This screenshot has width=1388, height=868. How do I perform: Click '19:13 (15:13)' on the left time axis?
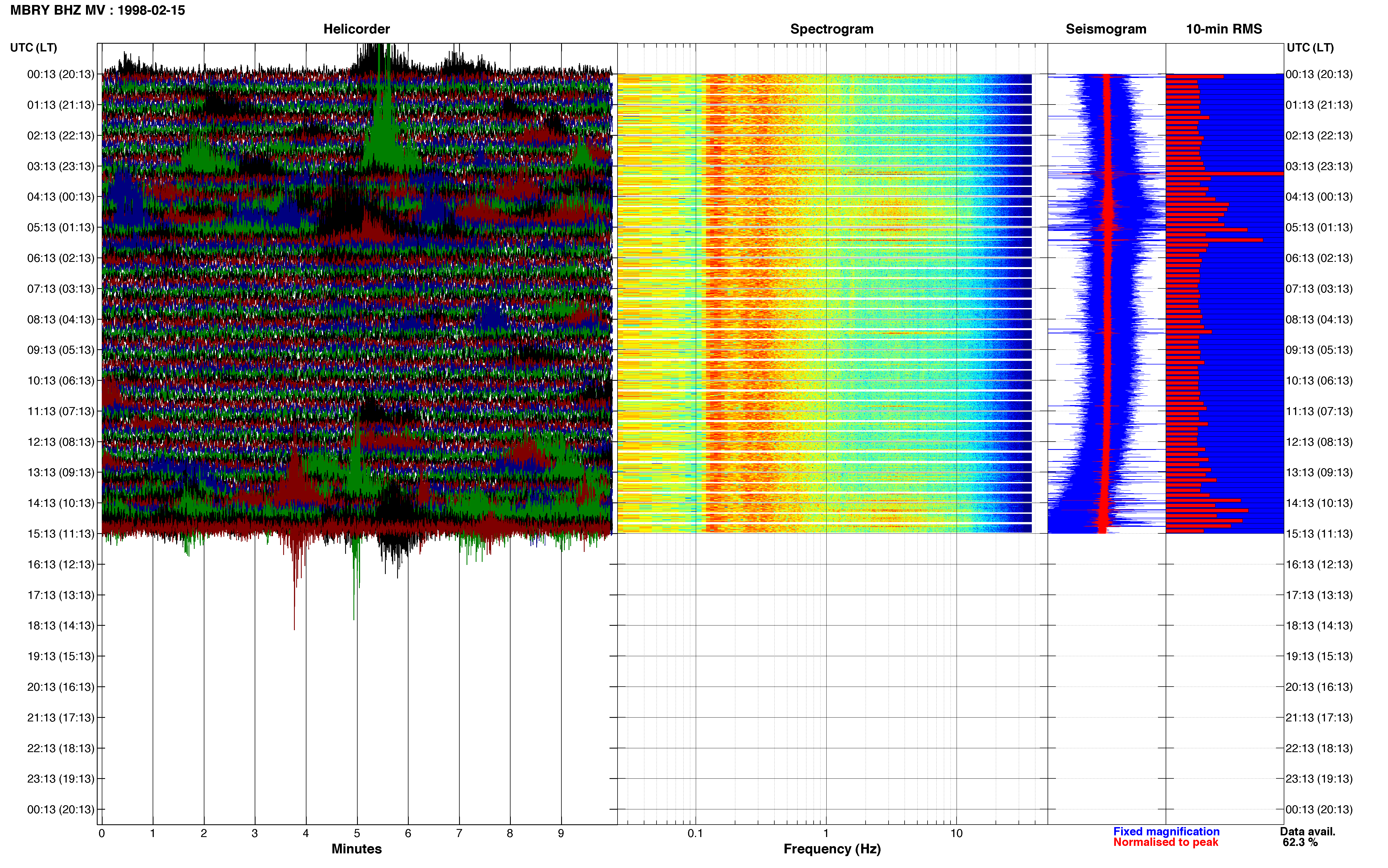61,656
